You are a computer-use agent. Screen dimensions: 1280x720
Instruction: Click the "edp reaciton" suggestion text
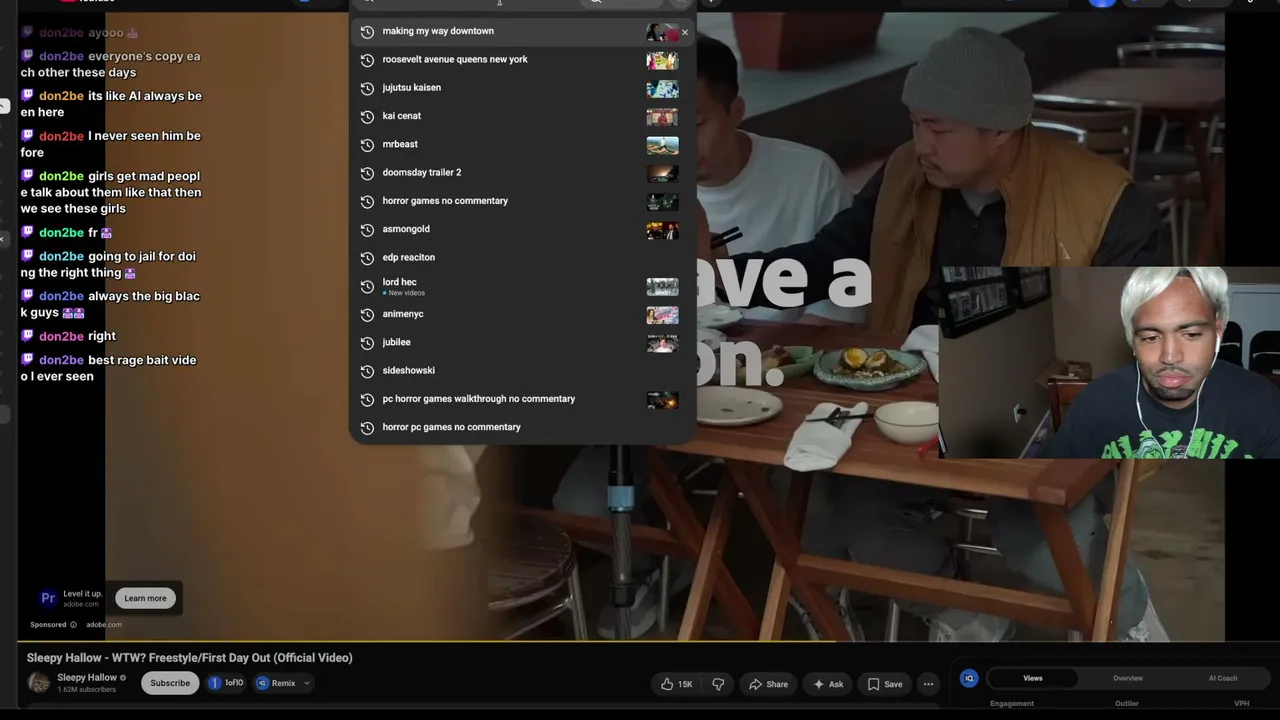coord(408,257)
